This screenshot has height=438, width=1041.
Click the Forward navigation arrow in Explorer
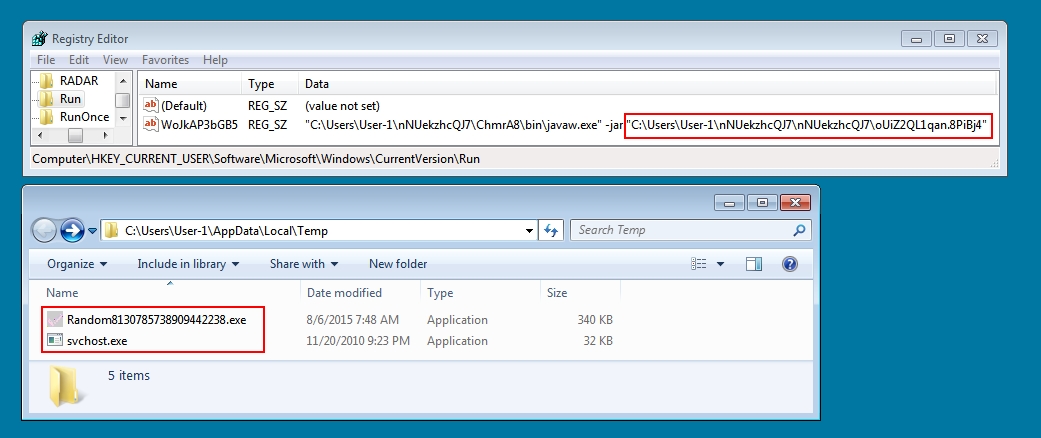(72, 230)
